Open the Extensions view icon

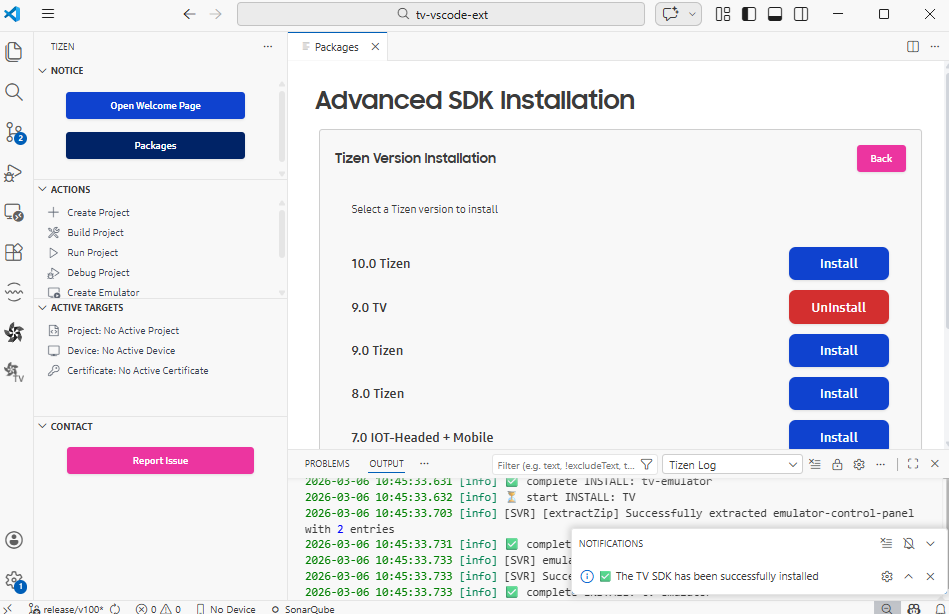(x=14, y=252)
